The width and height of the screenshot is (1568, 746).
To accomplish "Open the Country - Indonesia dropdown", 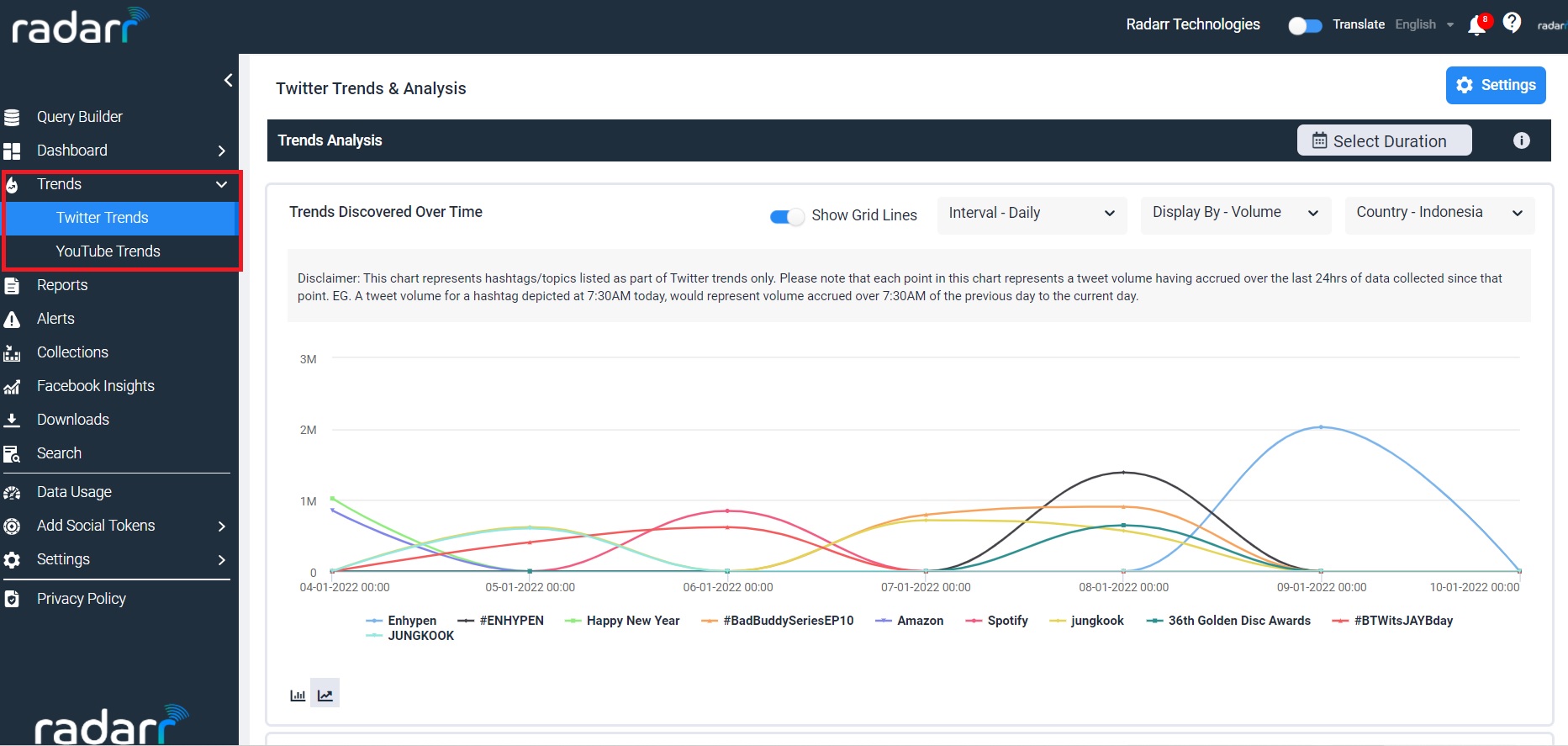I will [1439, 214].
